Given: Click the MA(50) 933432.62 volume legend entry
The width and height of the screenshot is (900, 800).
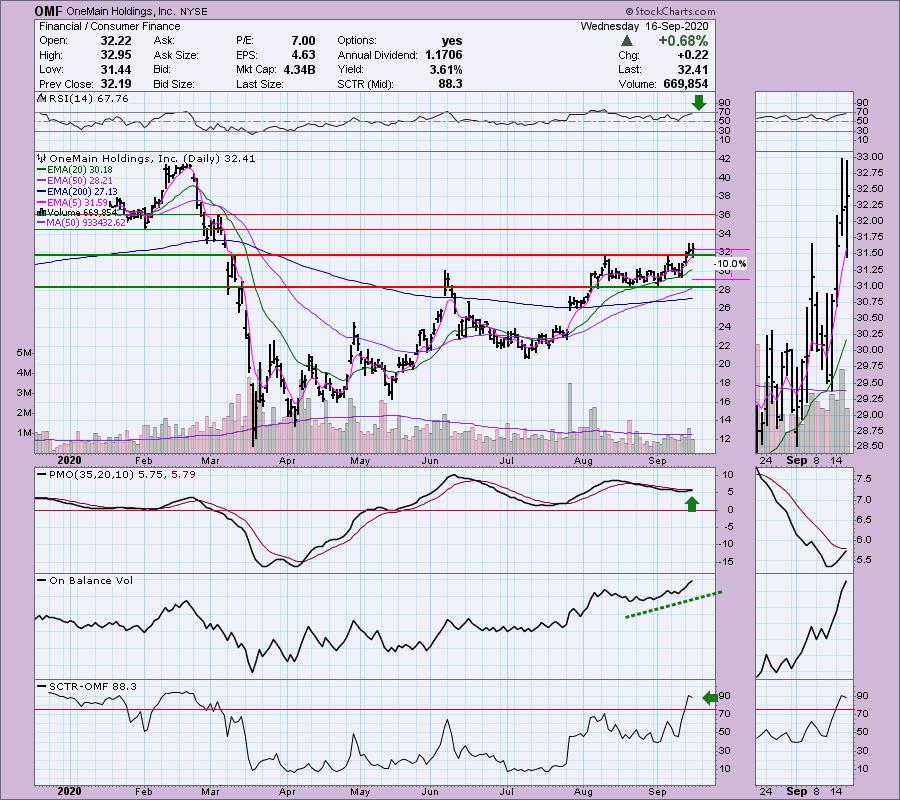Looking at the screenshot, I should (x=87, y=223).
